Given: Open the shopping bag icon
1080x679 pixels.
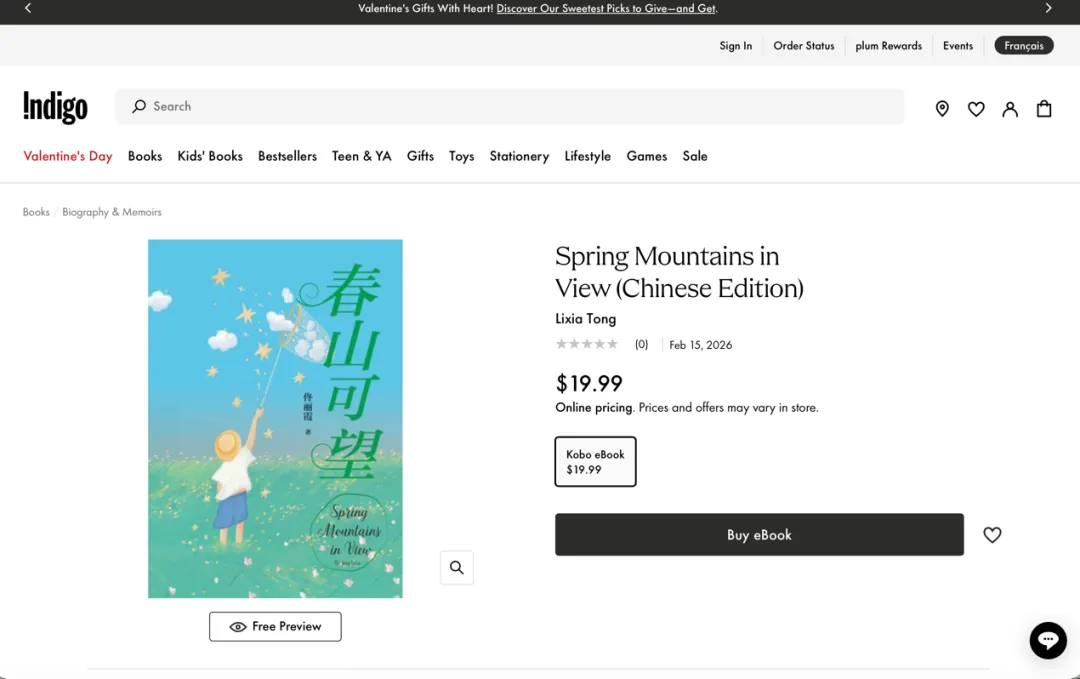Looking at the screenshot, I should (x=1044, y=109).
